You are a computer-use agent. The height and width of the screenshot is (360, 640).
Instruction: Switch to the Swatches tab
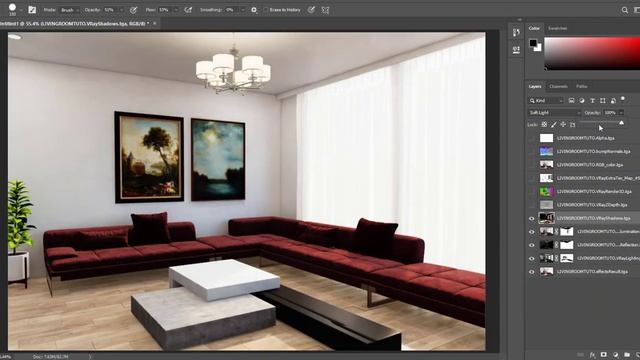pos(557,28)
